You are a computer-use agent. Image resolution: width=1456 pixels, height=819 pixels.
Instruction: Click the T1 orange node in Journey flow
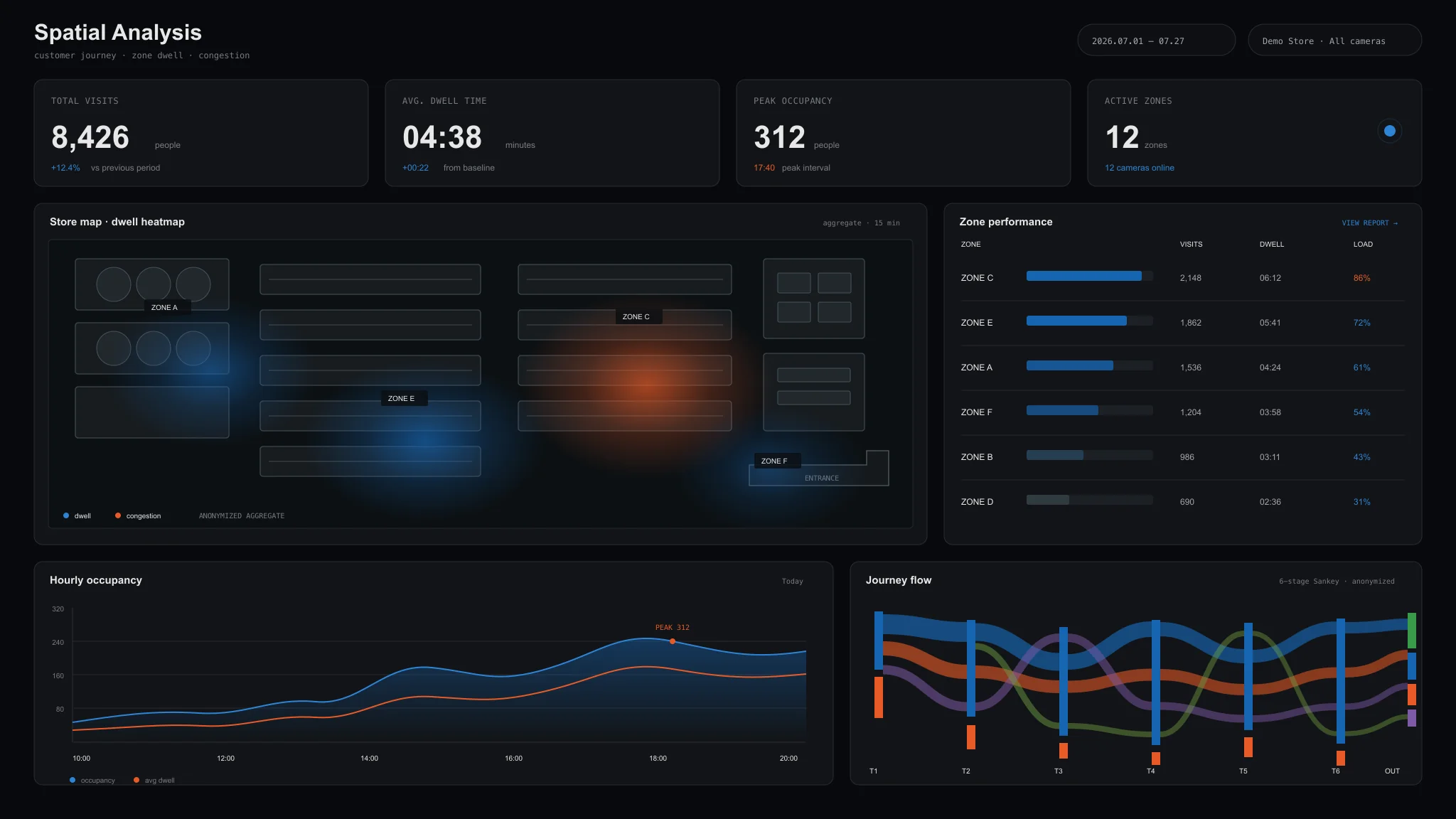click(x=879, y=697)
